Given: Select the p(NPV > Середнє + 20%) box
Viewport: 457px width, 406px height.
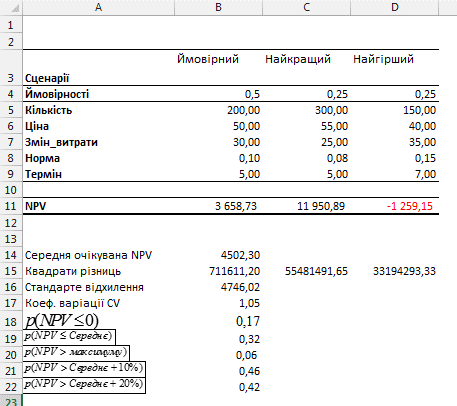Looking at the screenshot, I should 84,385.
